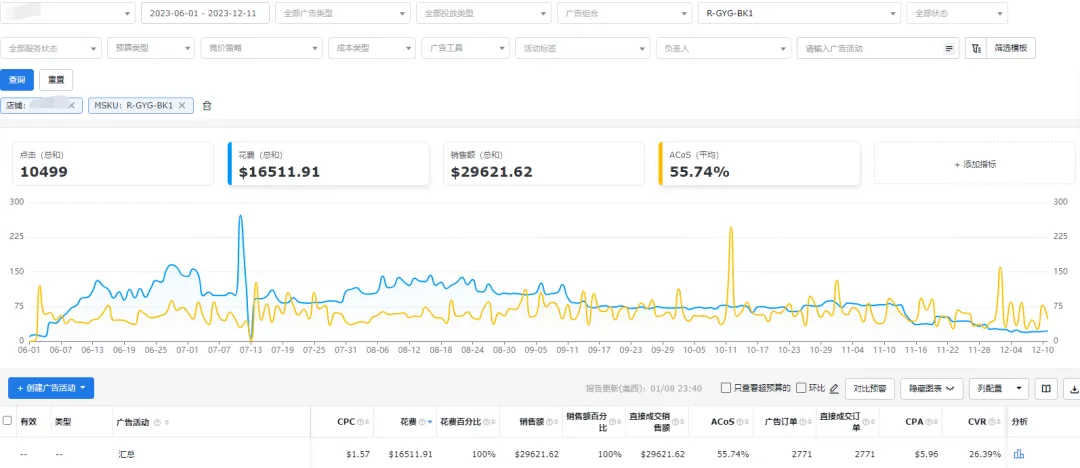The height and width of the screenshot is (468, 1080).
Task: Open the 负责人 dropdown
Action: point(723,48)
